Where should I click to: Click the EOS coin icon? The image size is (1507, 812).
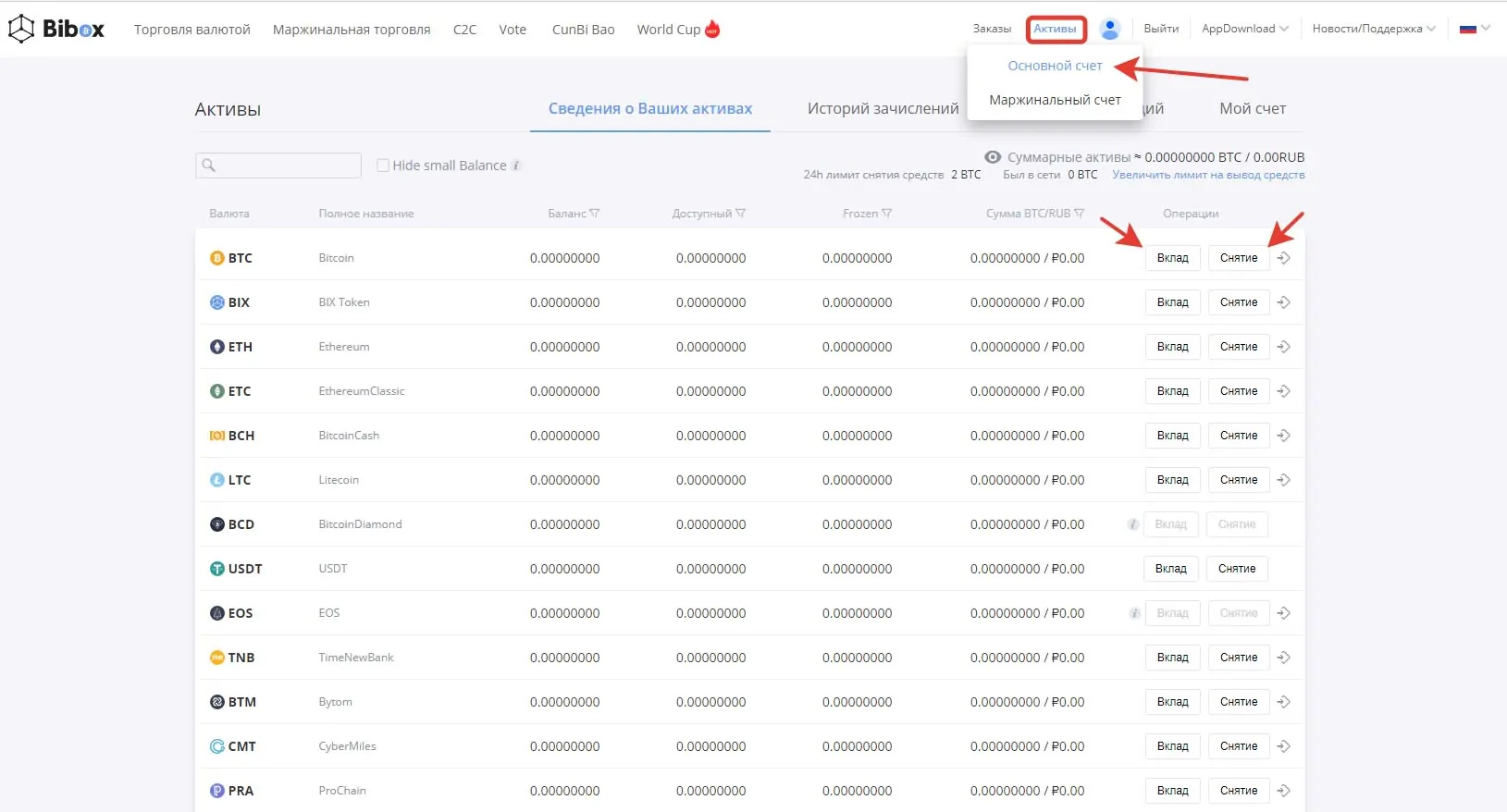217,613
